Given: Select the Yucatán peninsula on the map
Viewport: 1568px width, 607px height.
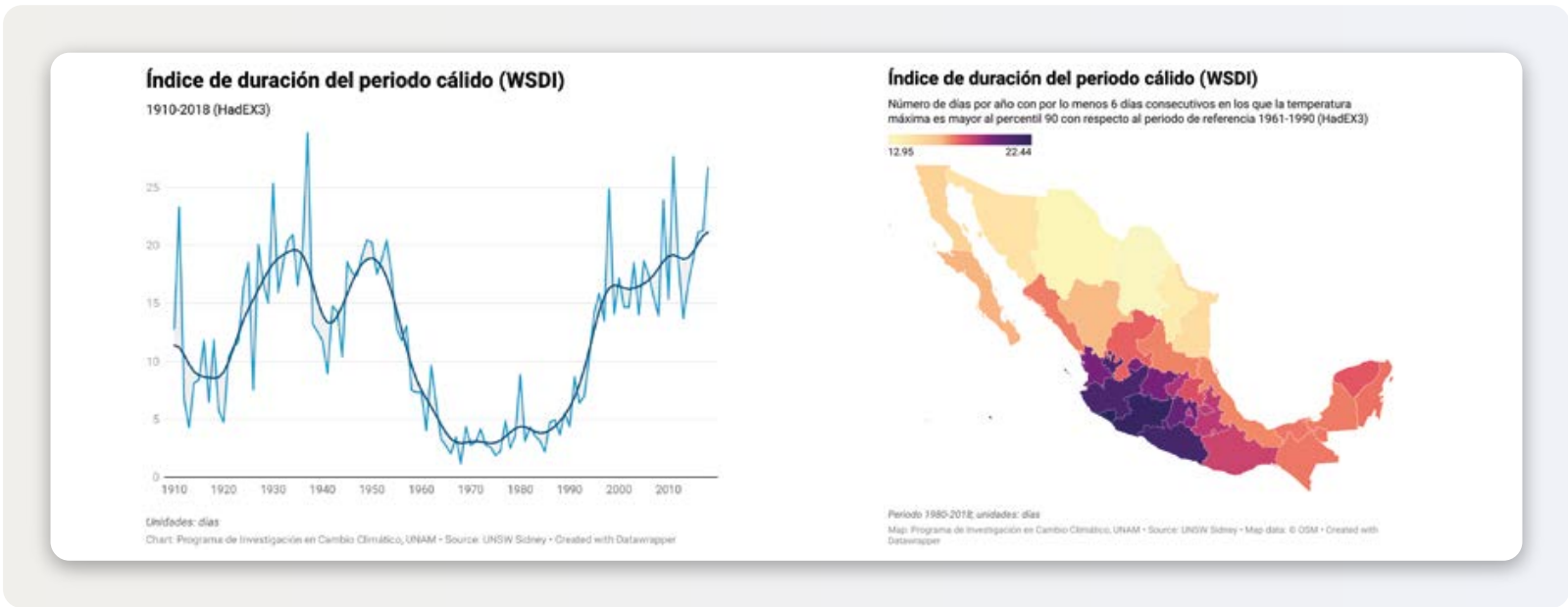Looking at the screenshot, I should pyautogui.click(x=1359, y=390).
